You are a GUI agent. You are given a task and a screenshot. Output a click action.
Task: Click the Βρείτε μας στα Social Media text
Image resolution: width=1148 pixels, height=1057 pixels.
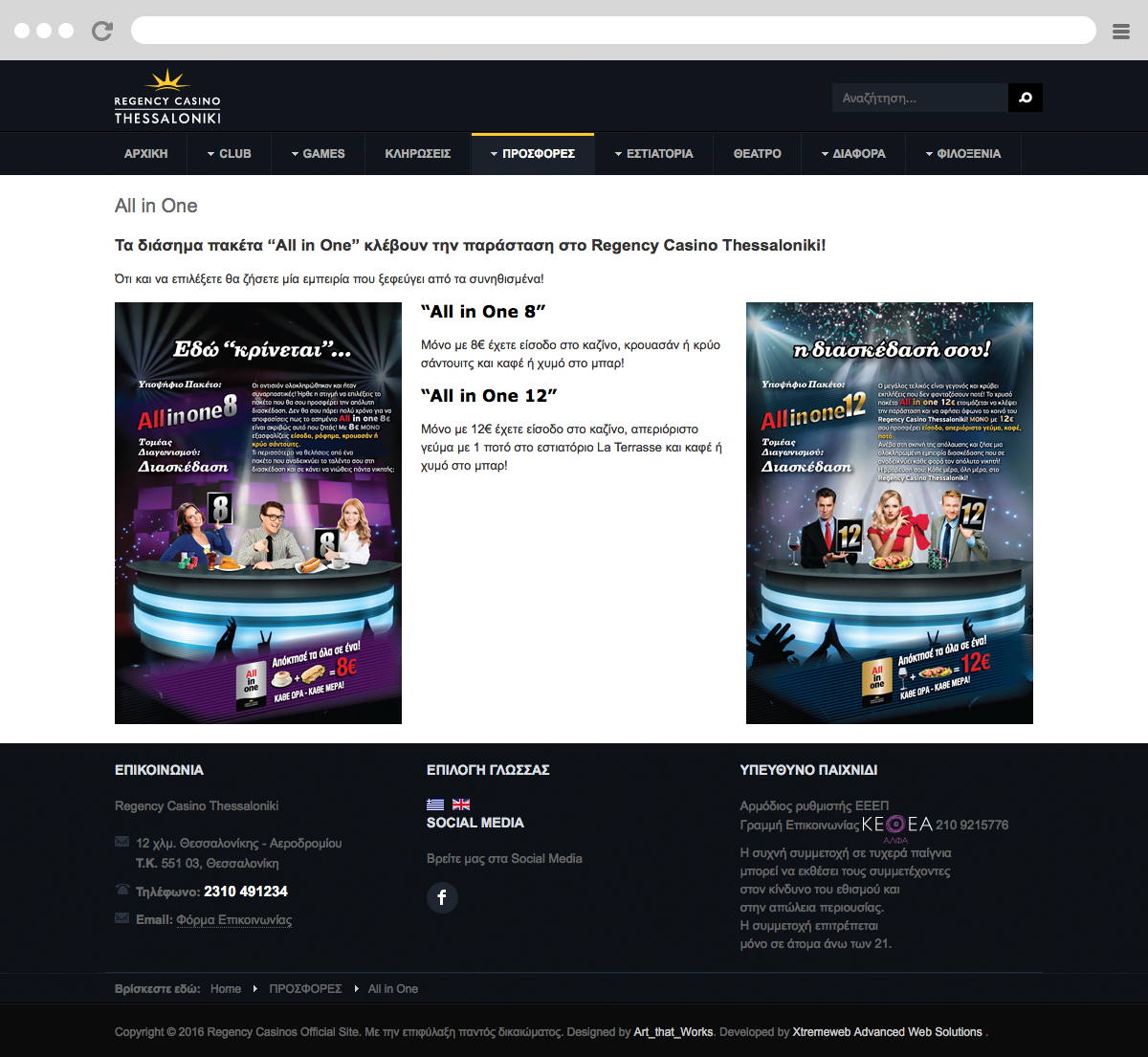click(504, 859)
